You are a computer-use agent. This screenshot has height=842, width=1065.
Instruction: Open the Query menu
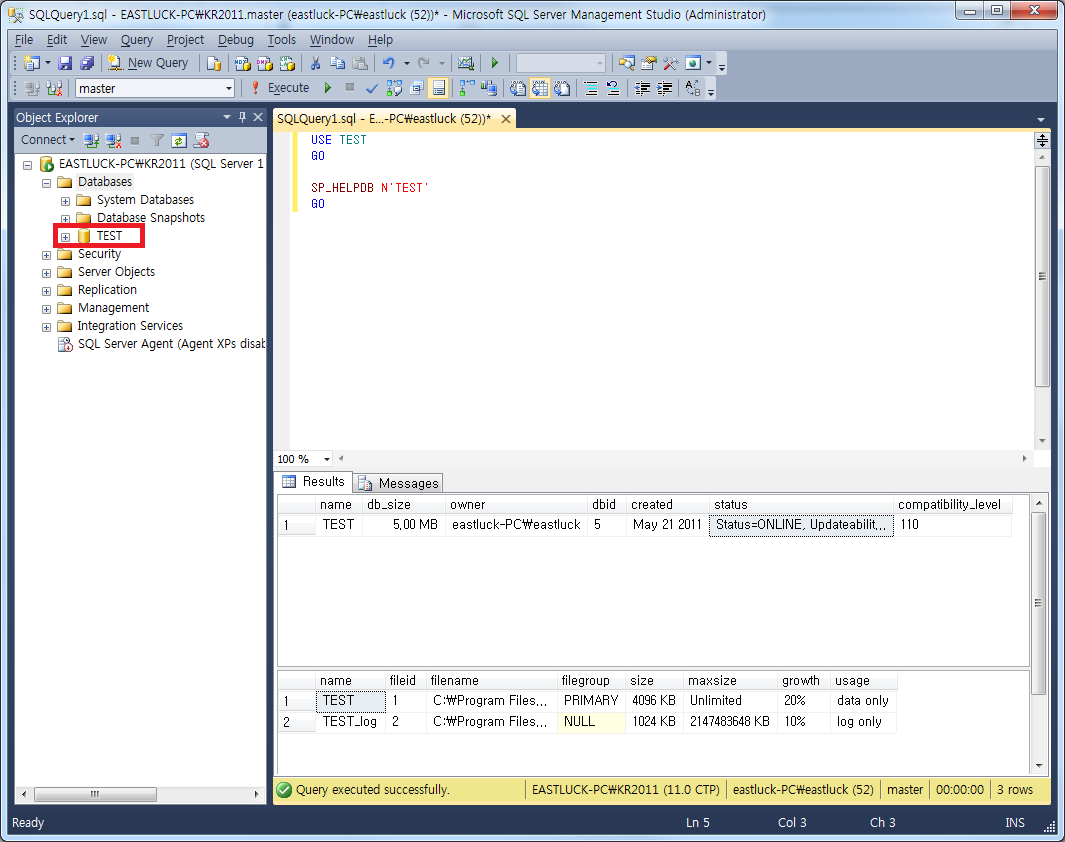[137, 39]
